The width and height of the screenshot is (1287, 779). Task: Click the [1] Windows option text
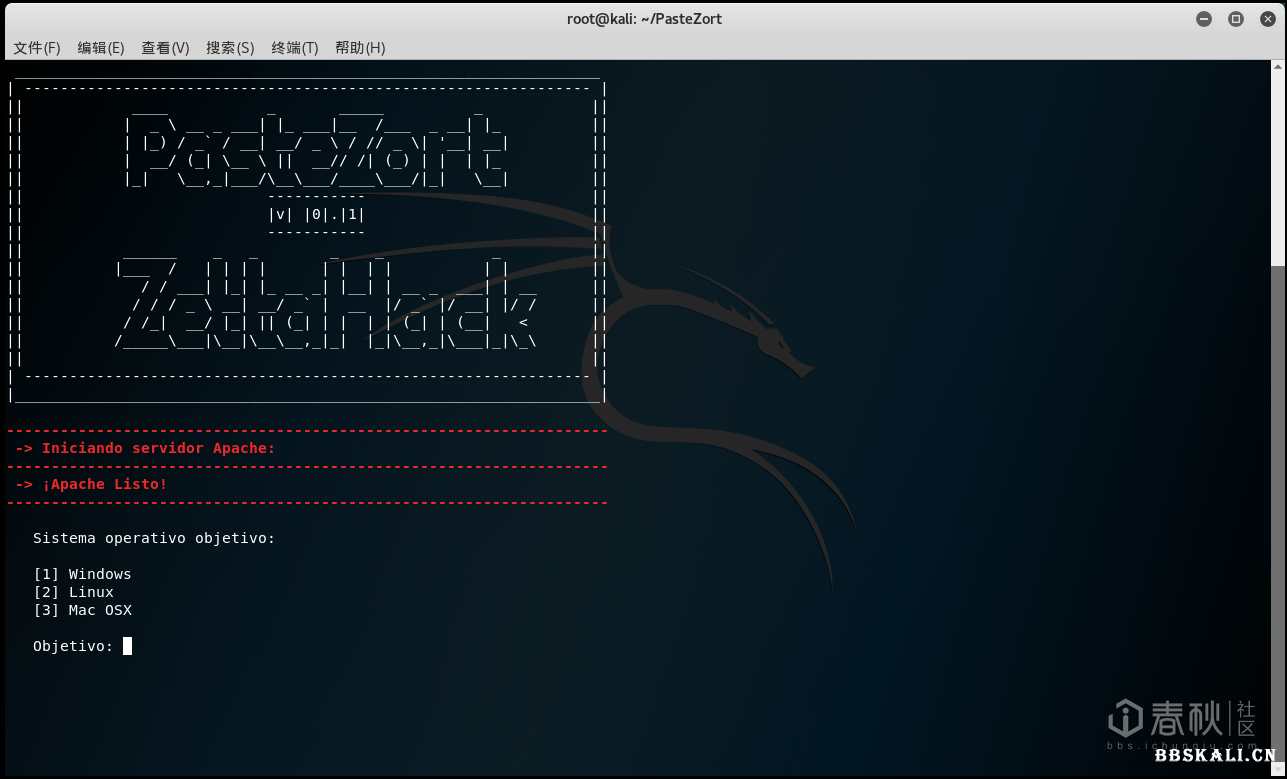[82, 574]
